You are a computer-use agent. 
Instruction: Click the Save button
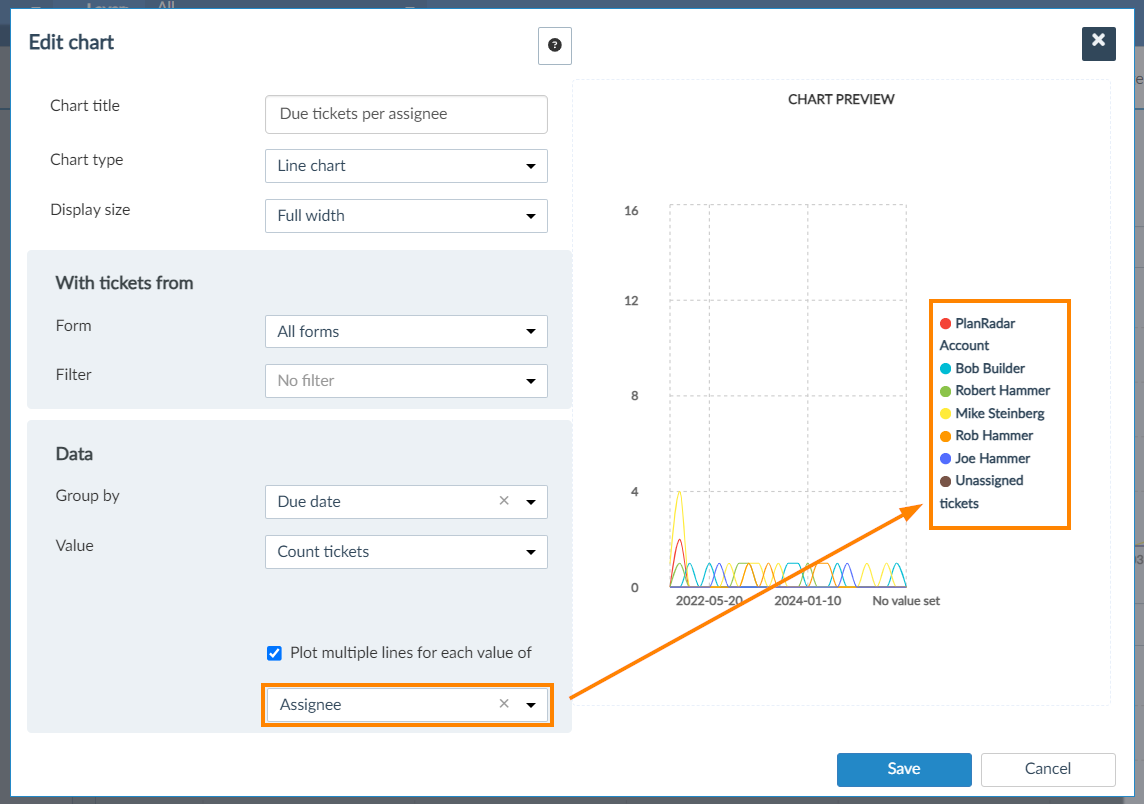coord(903,769)
